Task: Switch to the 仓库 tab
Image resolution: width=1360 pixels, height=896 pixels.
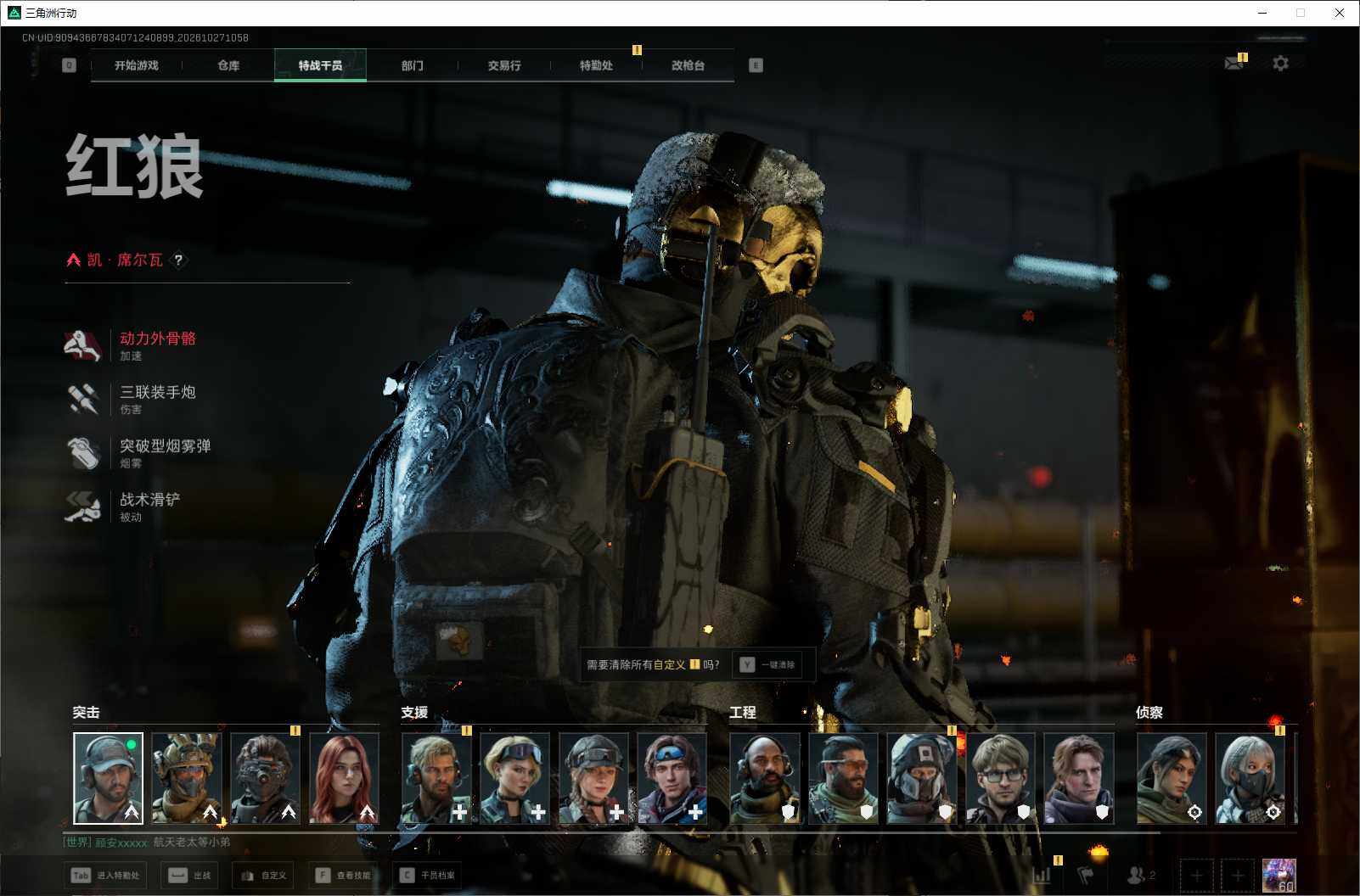Action: point(228,65)
